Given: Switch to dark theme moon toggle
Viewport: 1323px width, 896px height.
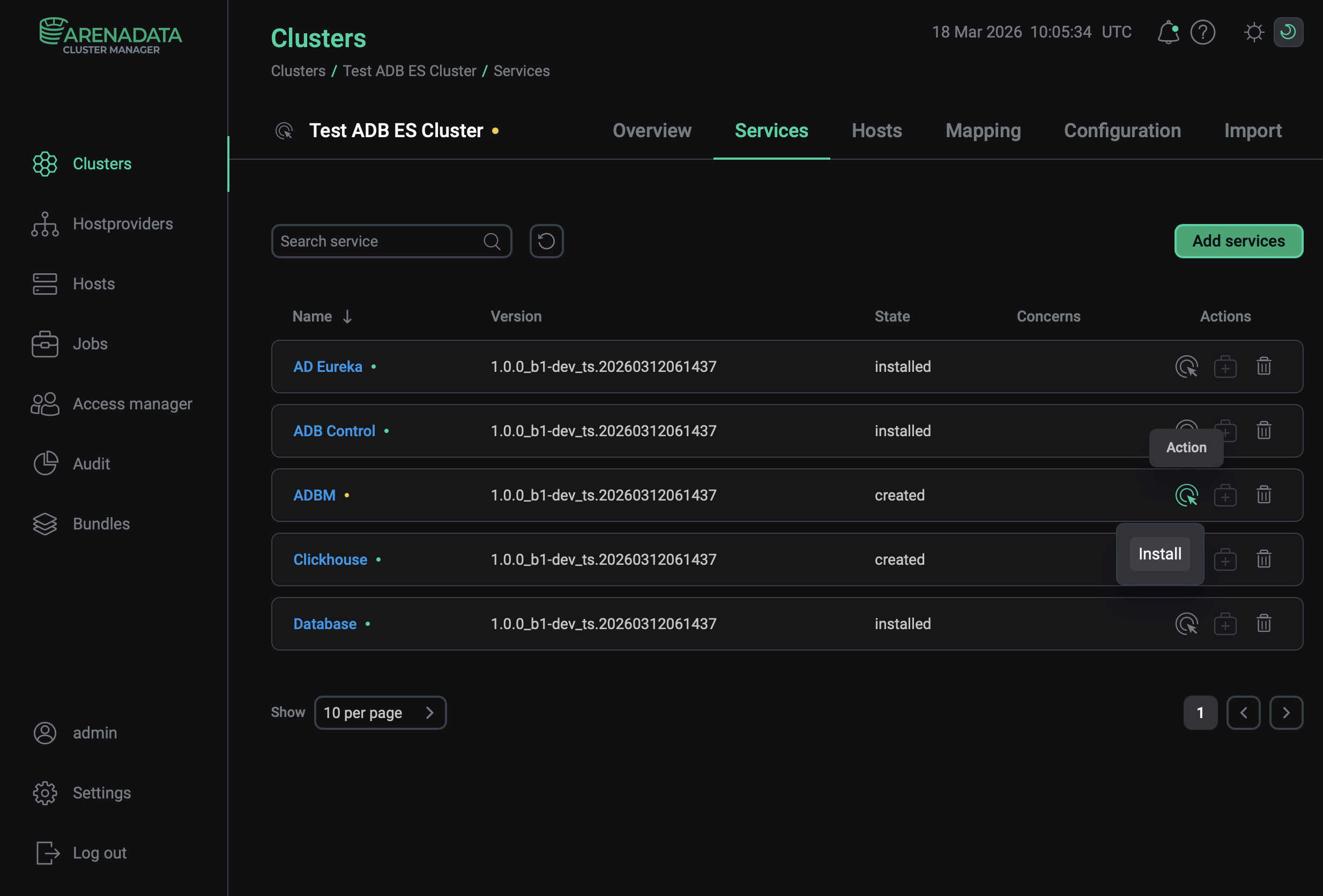Looking at the screenshot, I should point(1288,33).
